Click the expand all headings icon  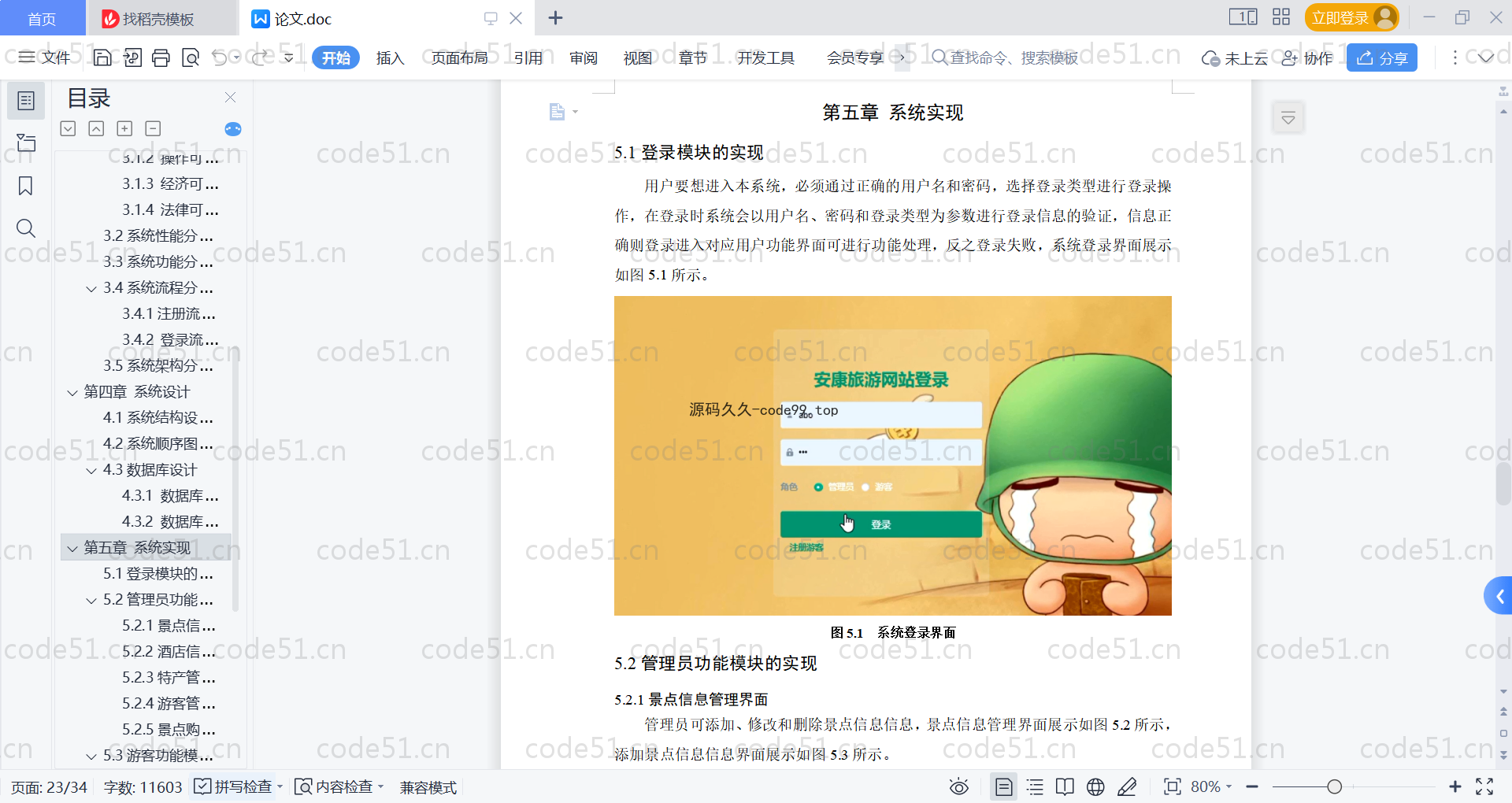point(69,128)
